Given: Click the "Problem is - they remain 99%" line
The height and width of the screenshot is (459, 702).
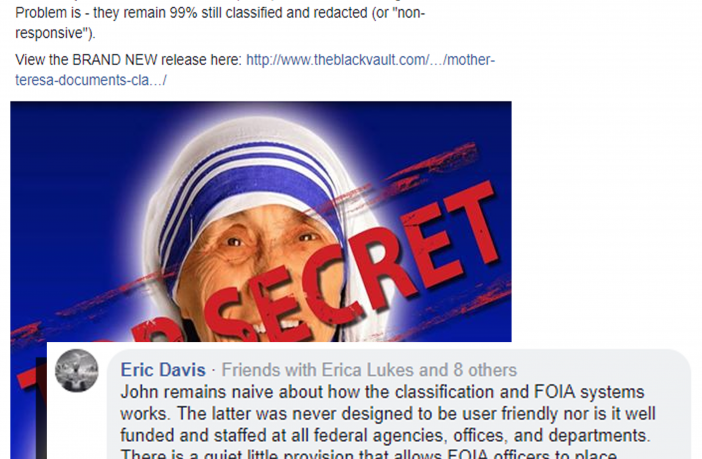Looking at the screenshot, I should pyautogui.click(x=219, y=13).
